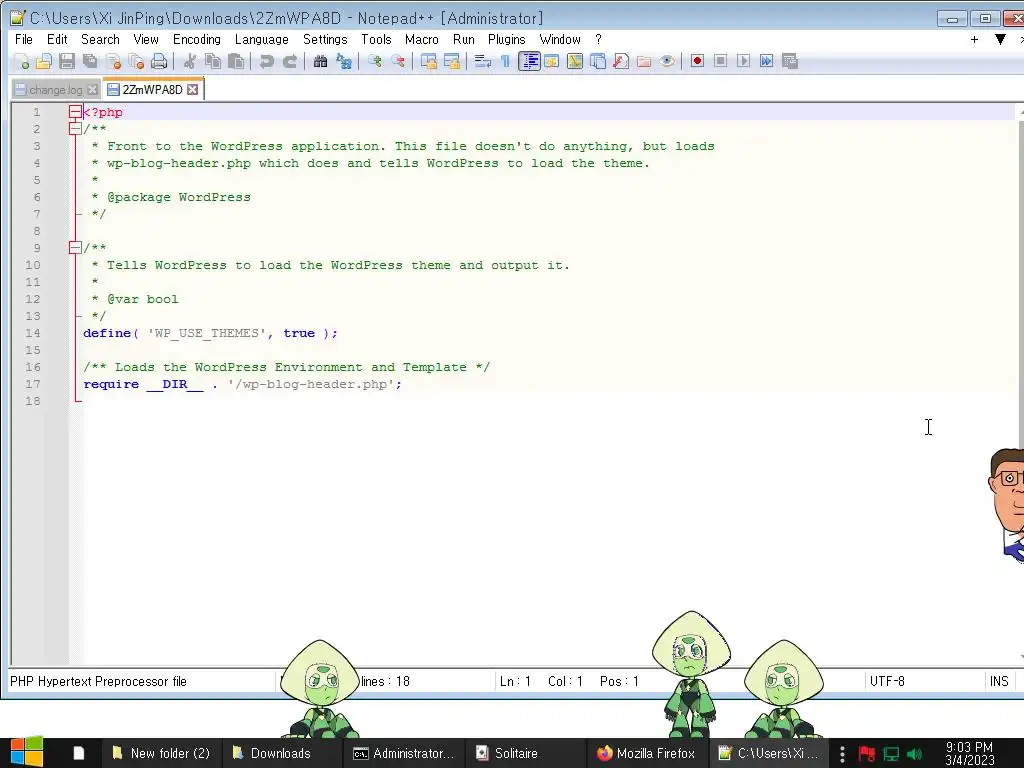This screenshot has height=768, width=1024.
Task: Toggle synchronized horizontal scrolling
Action: (x=451, y=61)
